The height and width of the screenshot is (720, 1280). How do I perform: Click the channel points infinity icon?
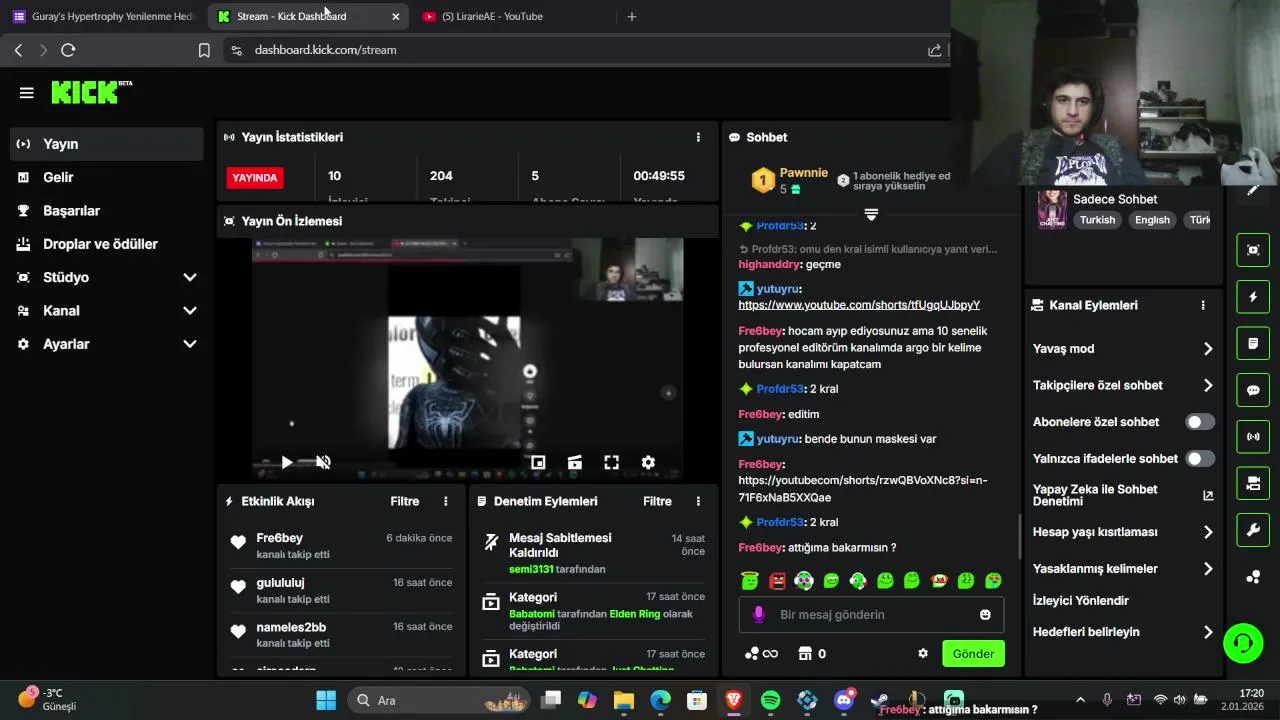click(x=761, y=654)
